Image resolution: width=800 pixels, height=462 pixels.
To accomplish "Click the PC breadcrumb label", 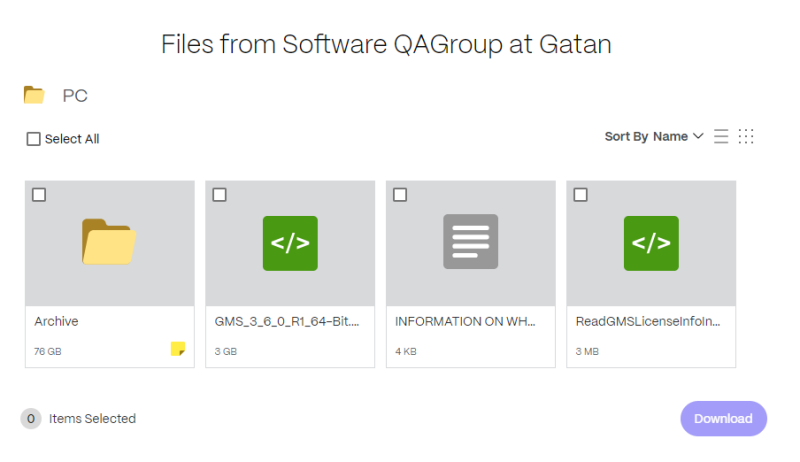I will coord(75,96).
